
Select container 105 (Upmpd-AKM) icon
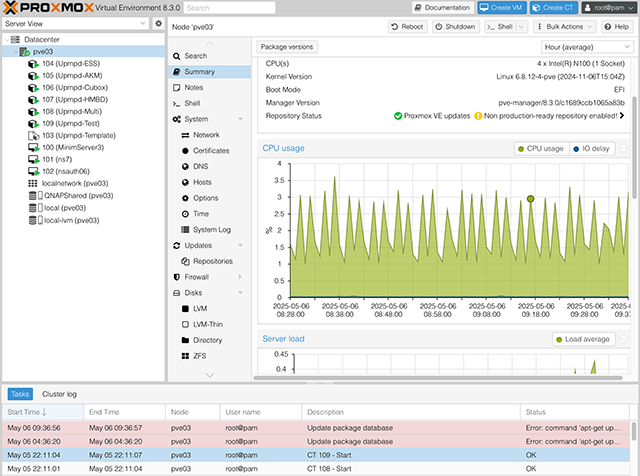(x=33, y=76)
